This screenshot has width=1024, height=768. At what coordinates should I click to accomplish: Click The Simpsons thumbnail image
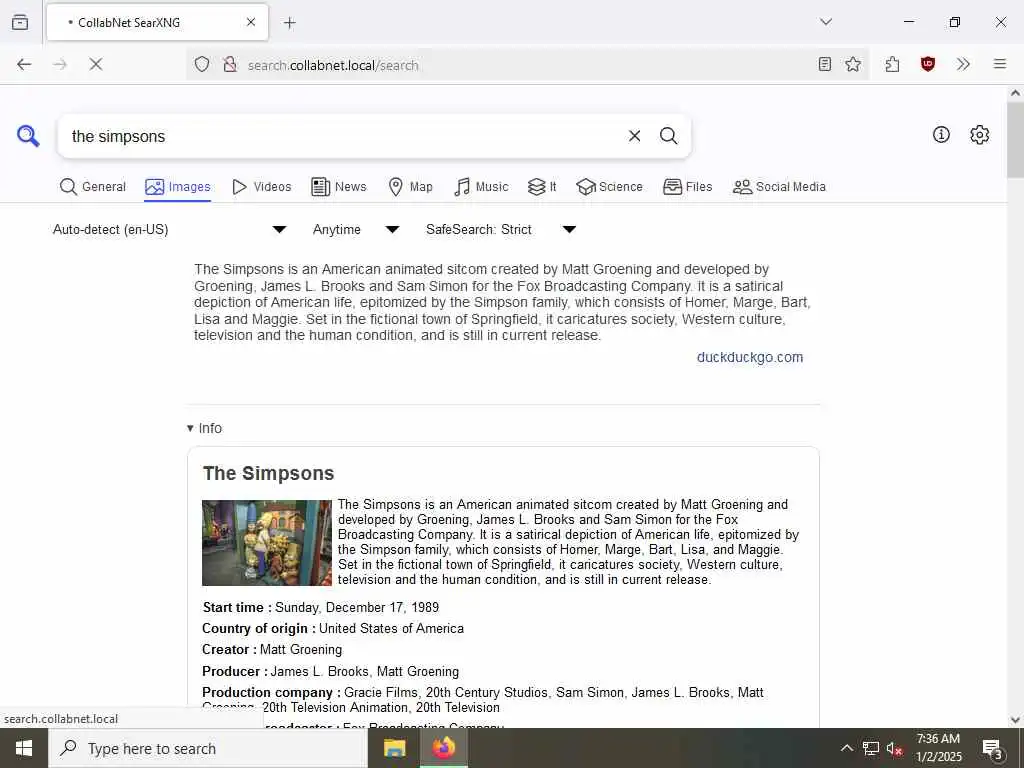pos(266,543)
